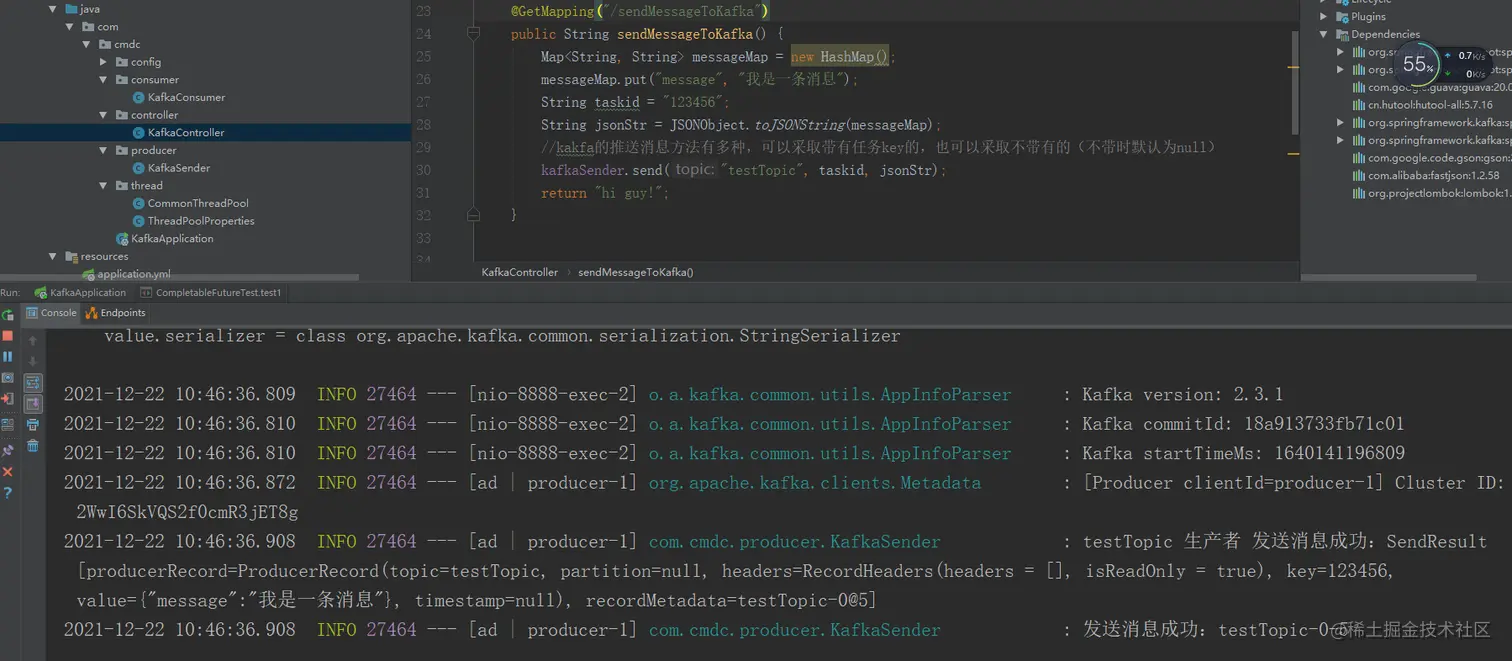Jump down the stack trace arrow

33,361
